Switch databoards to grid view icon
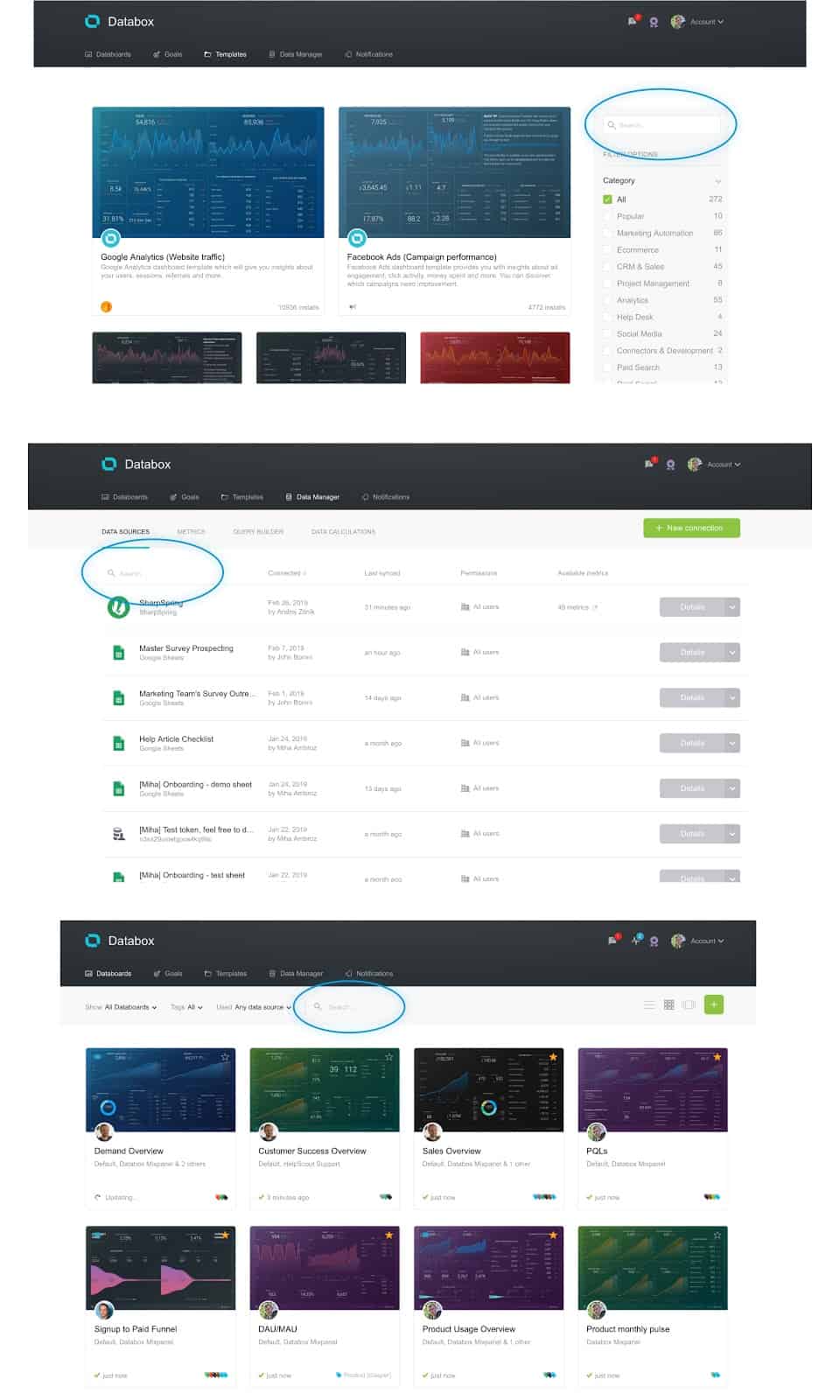 (669, 1005)
